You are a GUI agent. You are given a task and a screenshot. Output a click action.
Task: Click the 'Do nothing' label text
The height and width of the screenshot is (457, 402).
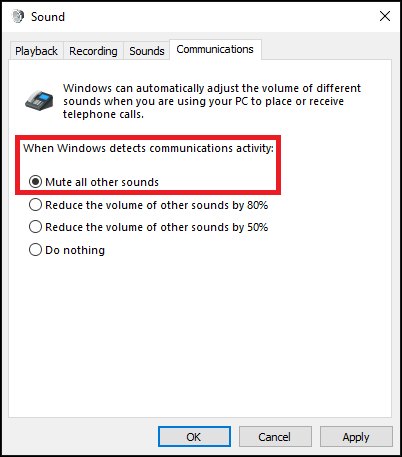coord(75,250)
